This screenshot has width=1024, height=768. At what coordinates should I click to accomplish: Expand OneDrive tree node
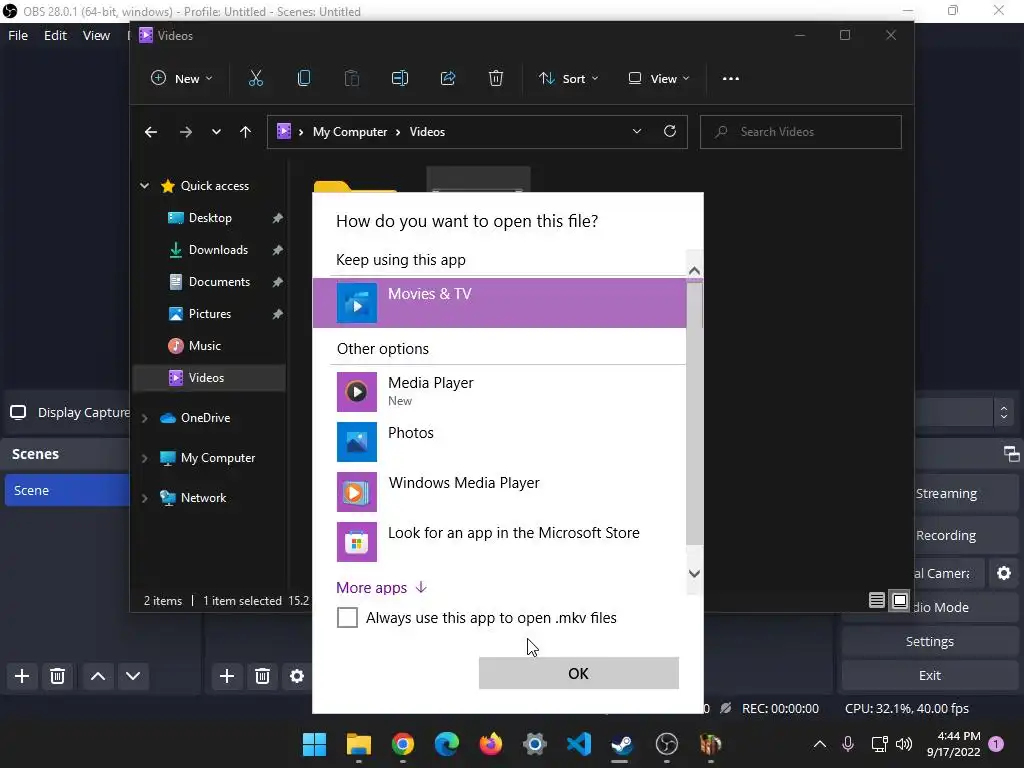(144, 418)
